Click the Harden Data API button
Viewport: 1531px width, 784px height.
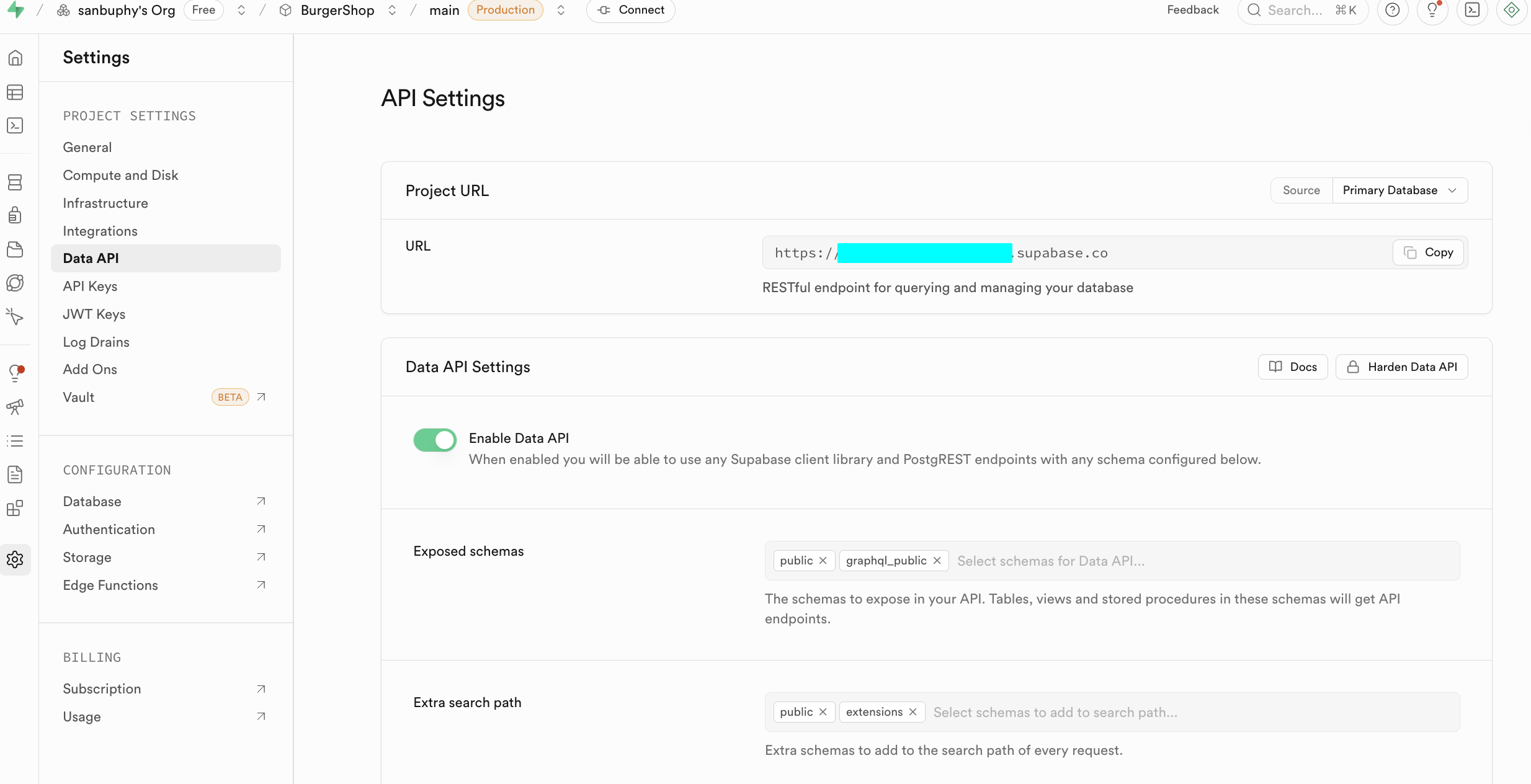coord(1401,367)
